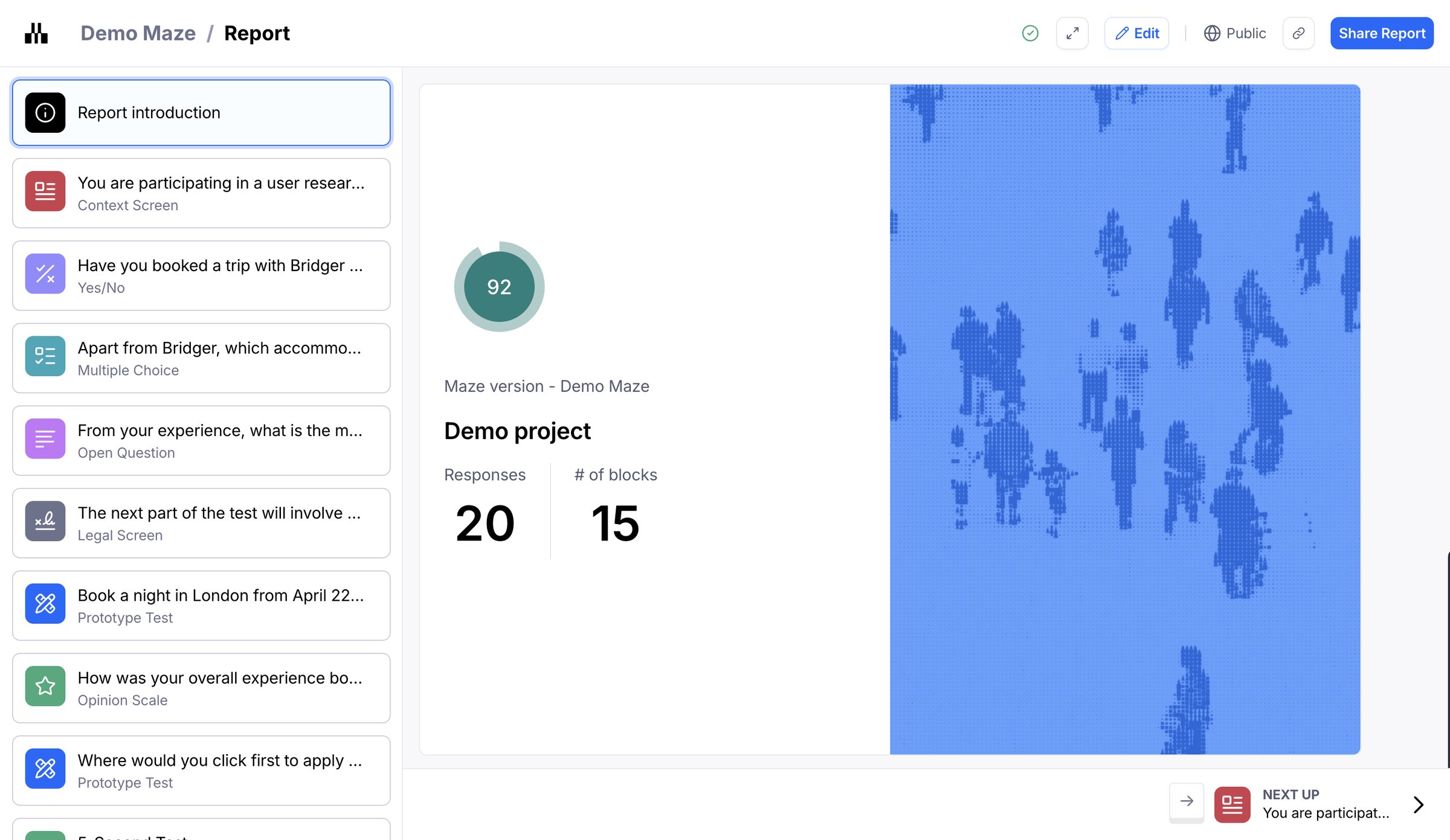This screenshot has height=840, width=1450.
Task: Click the Report breadcrumb title
Action: point(257,33)
